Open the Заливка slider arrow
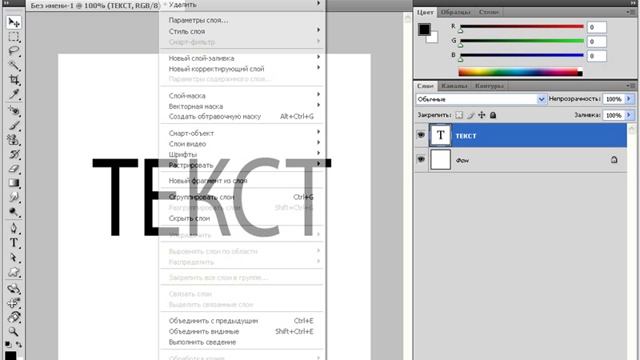 [x=629, y=115]
